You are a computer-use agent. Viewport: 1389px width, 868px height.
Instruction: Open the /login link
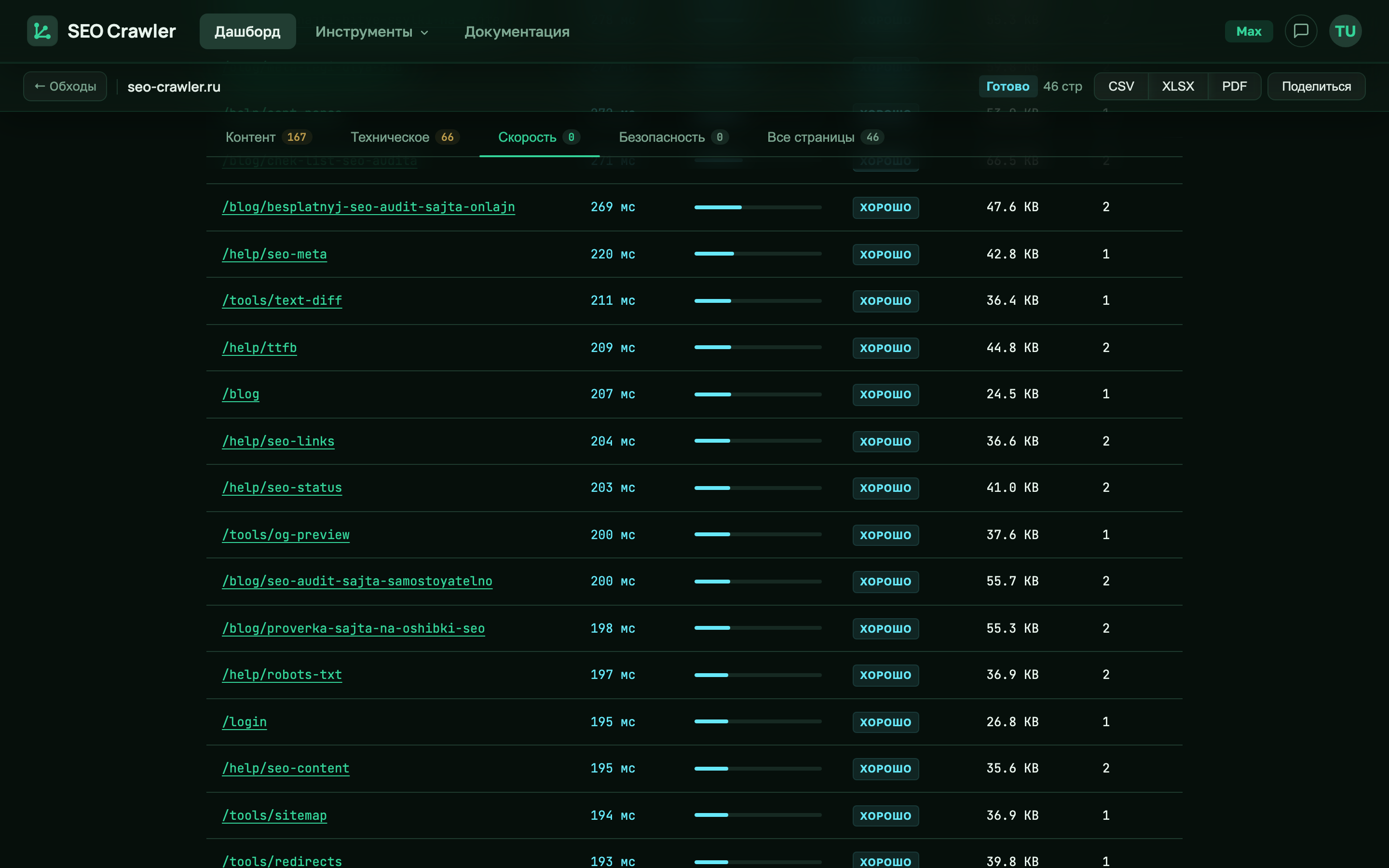click(x=245, y=722)
